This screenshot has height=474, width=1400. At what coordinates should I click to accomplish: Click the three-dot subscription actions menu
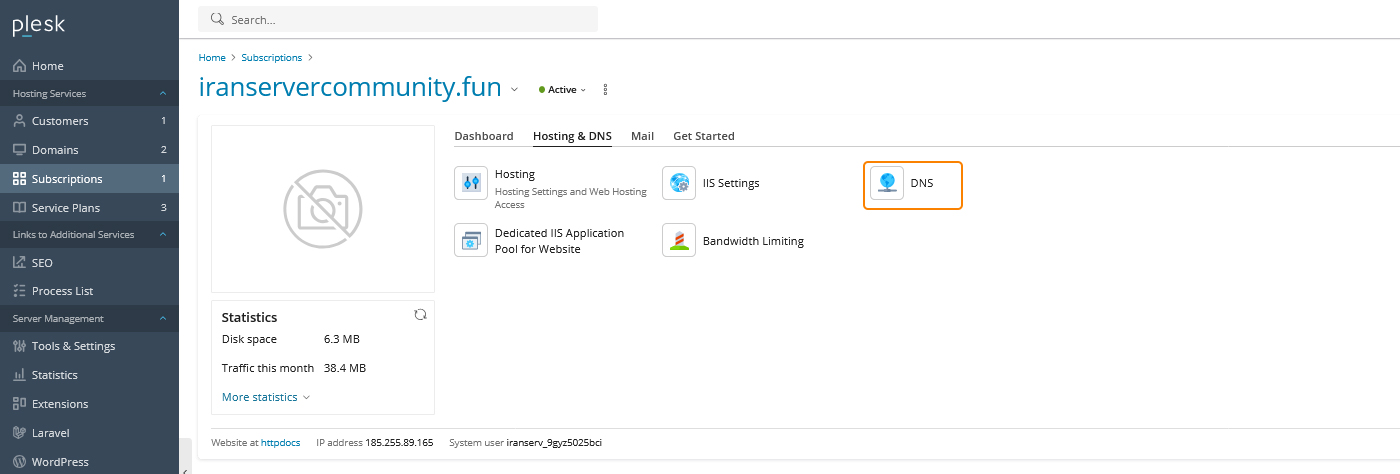coord(606,89)
